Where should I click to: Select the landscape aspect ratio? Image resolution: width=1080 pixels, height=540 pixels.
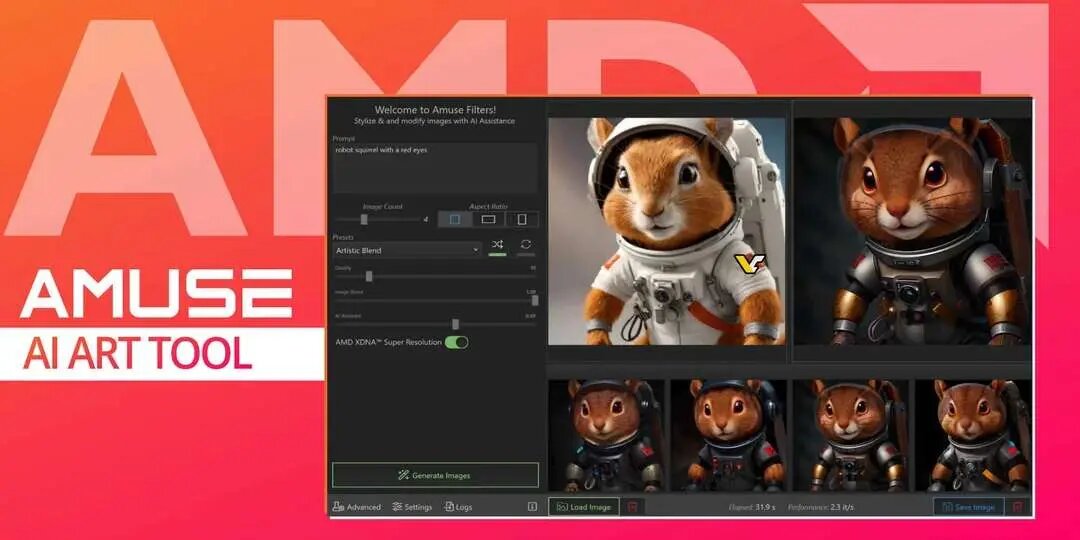(x=488, y=219)
